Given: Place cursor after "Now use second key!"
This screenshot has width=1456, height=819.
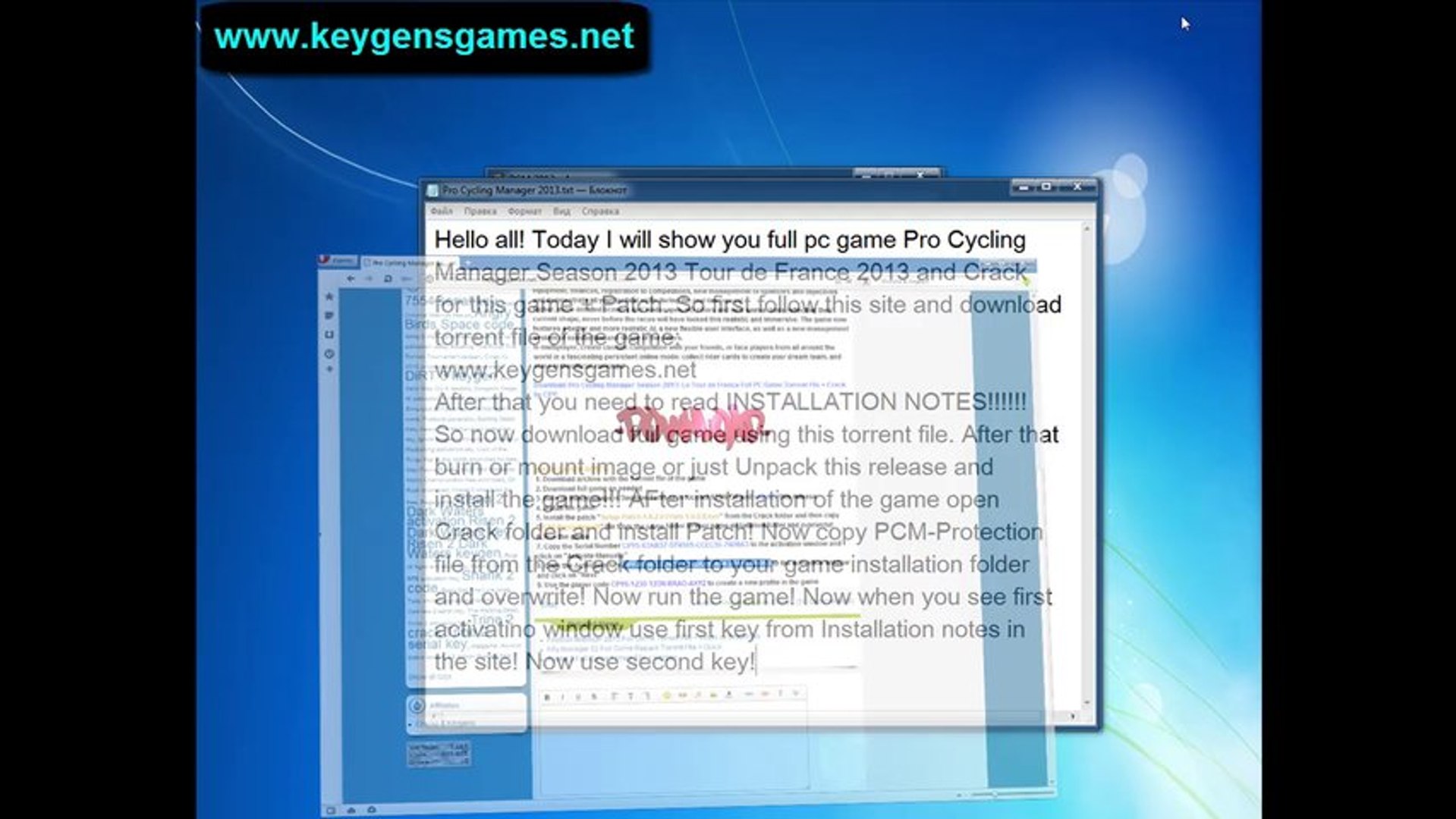Looking at the screenshot, I should click(756, 662).
